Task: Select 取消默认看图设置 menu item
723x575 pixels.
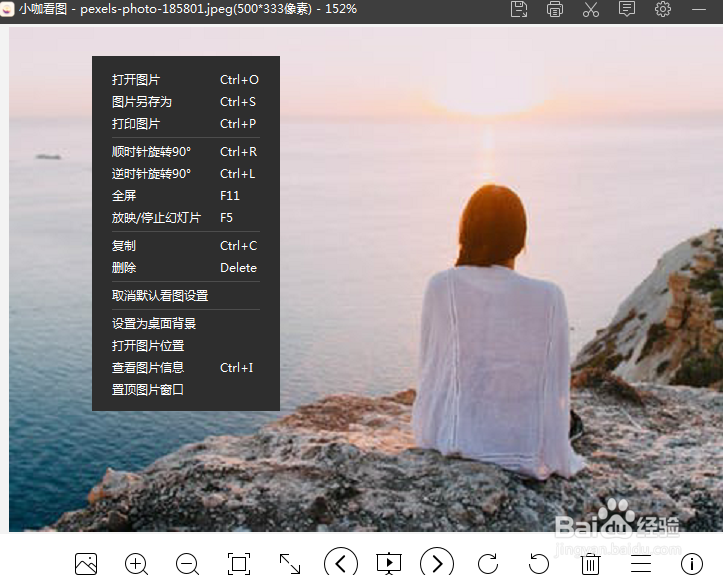Action: tap(186, 296)
